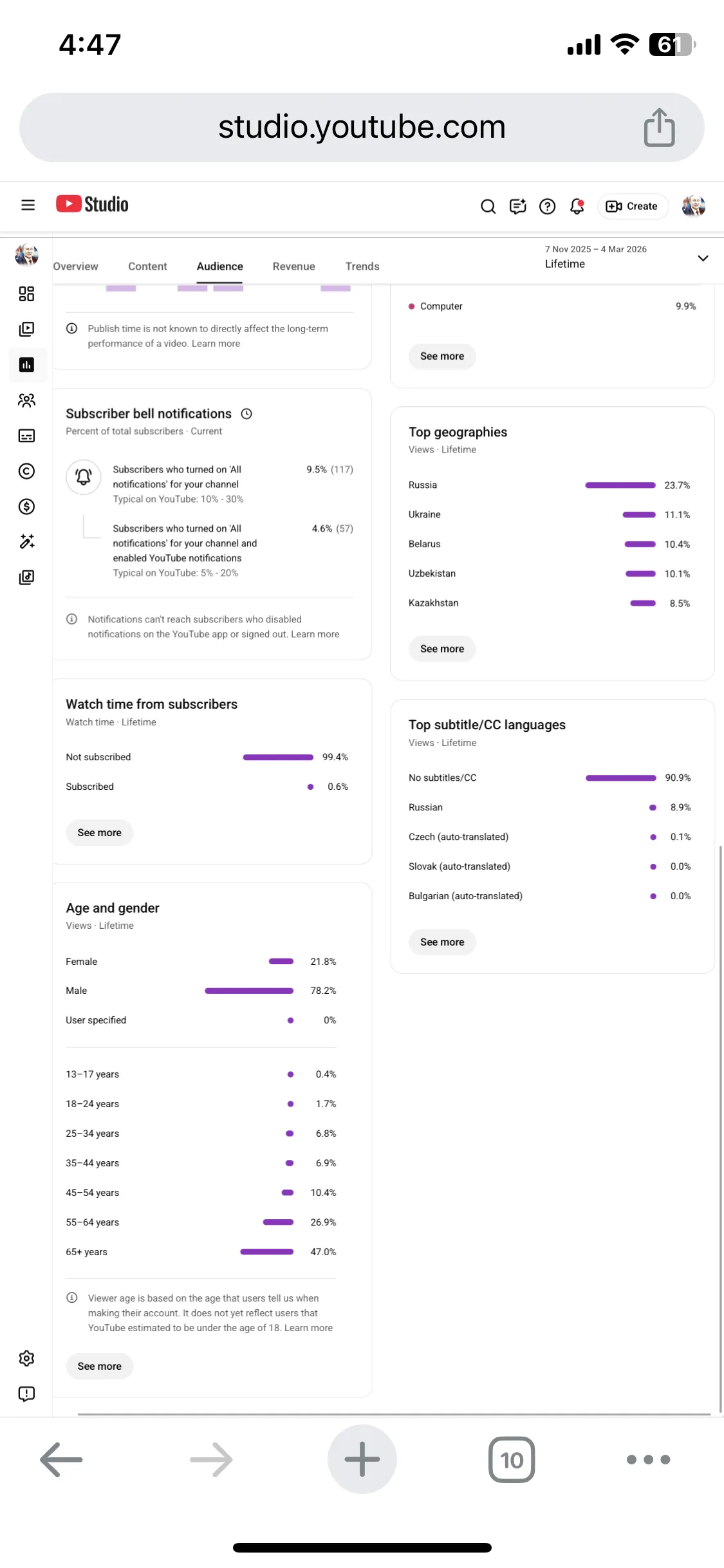Viewport: 724px width, 1568px height.
Task: Open Settings gear in sidebar
Action: point(26,1358)
